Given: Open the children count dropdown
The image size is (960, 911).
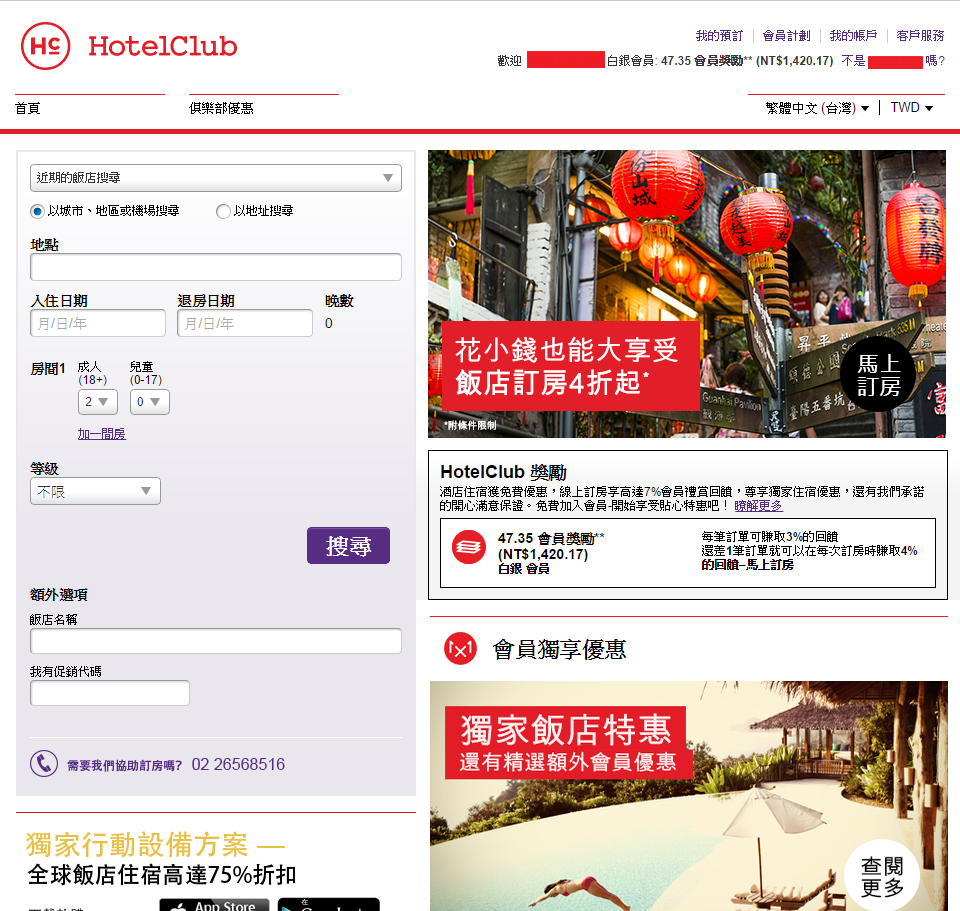Looking at the screenshot, I should [149, 402].
